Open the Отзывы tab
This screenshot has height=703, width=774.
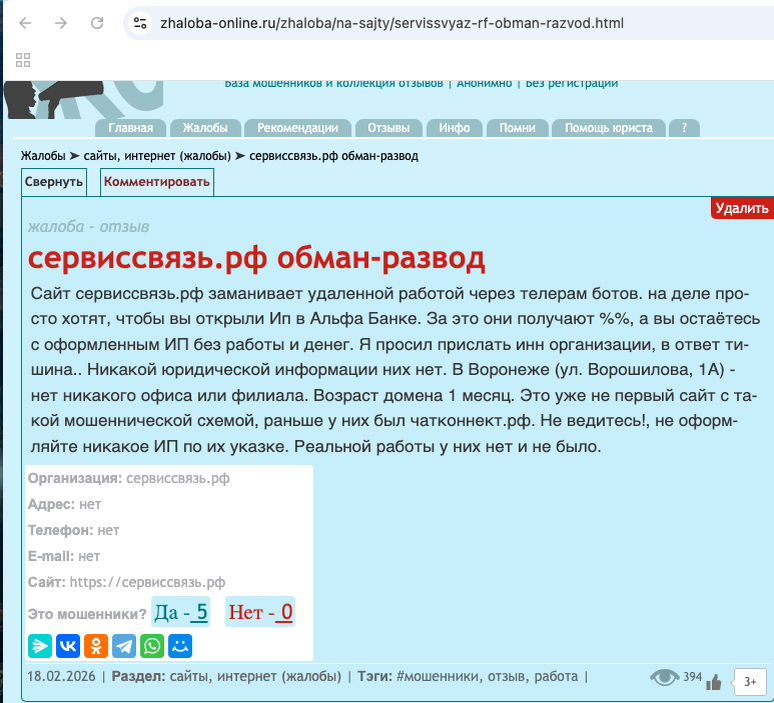388,128
